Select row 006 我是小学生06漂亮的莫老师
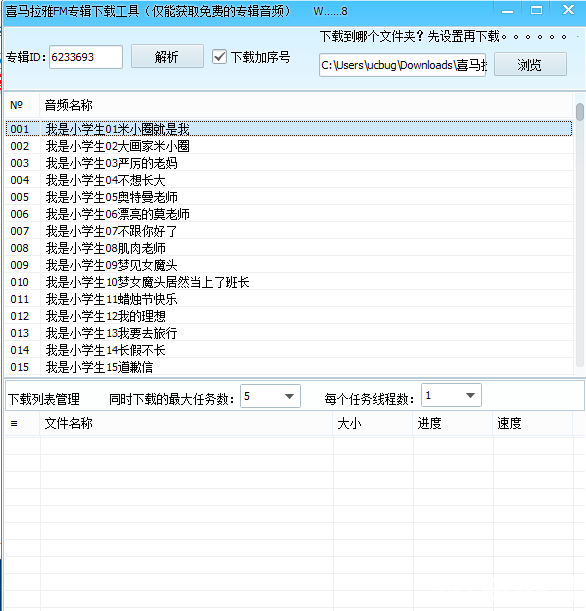The height and width of the screenshot is (611, 586). click(x=289, y=214)
